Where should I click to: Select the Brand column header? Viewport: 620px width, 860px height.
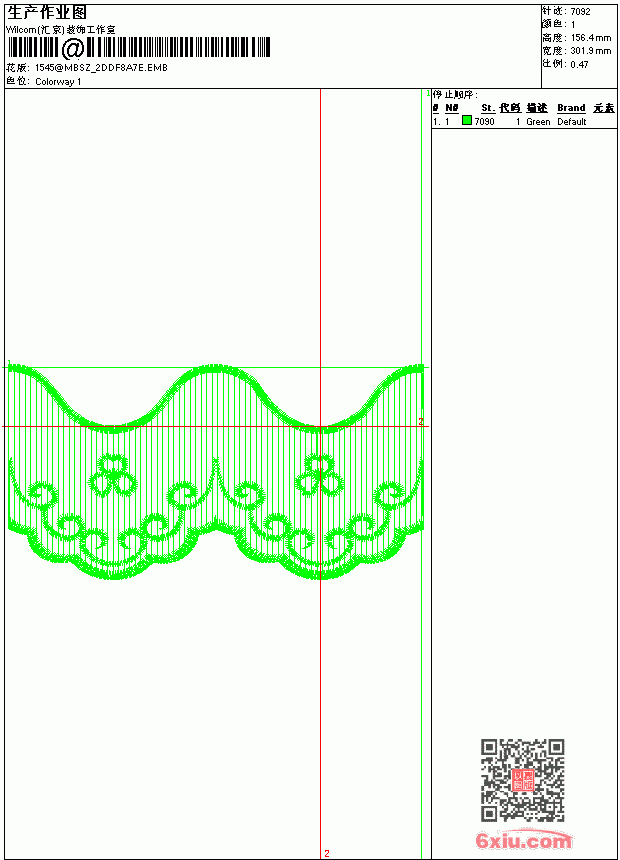(571, 108)
